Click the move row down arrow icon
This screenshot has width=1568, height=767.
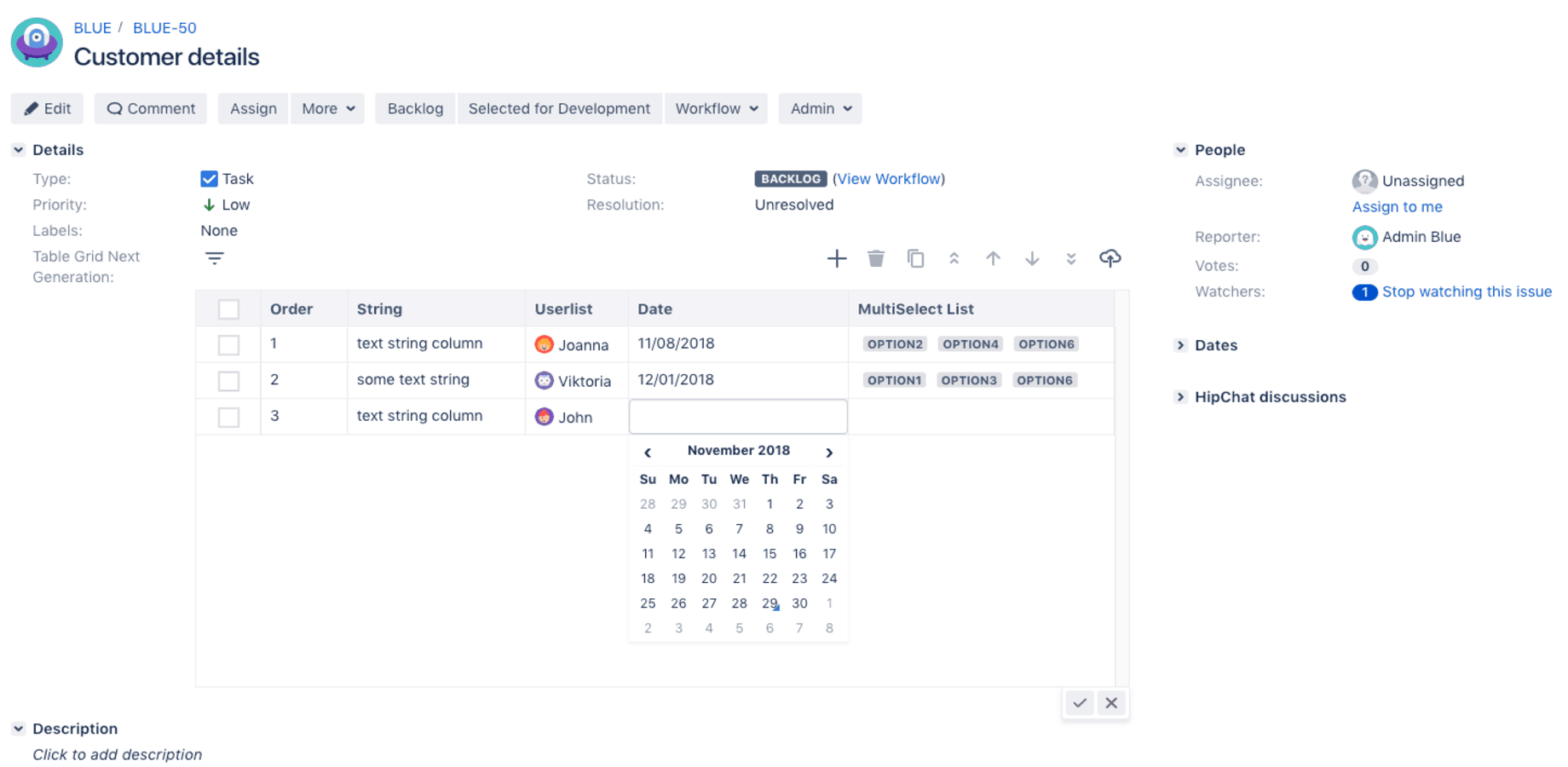pos(1032,258)
